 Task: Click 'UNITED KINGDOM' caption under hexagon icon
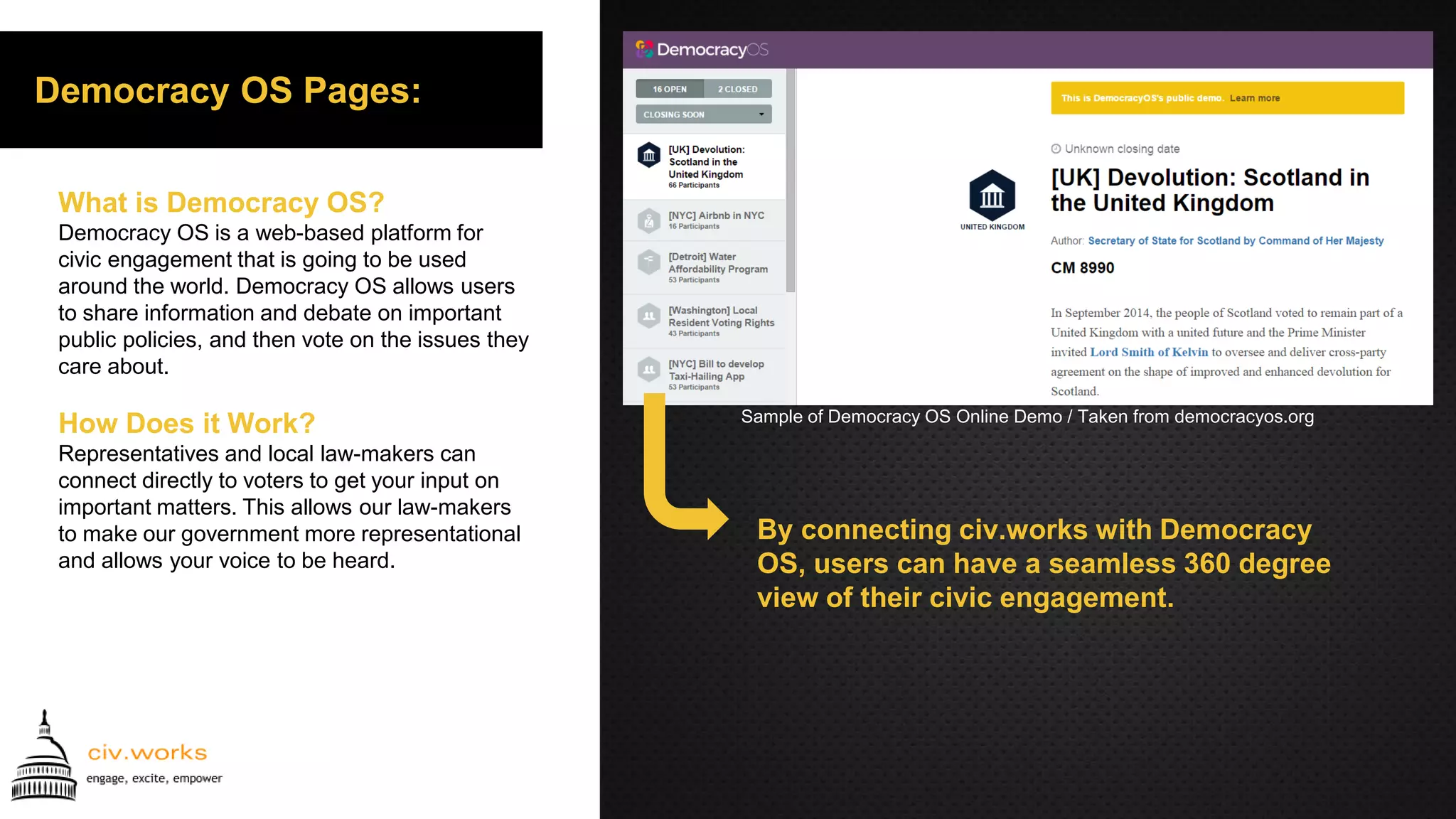(x=992, y=227)
